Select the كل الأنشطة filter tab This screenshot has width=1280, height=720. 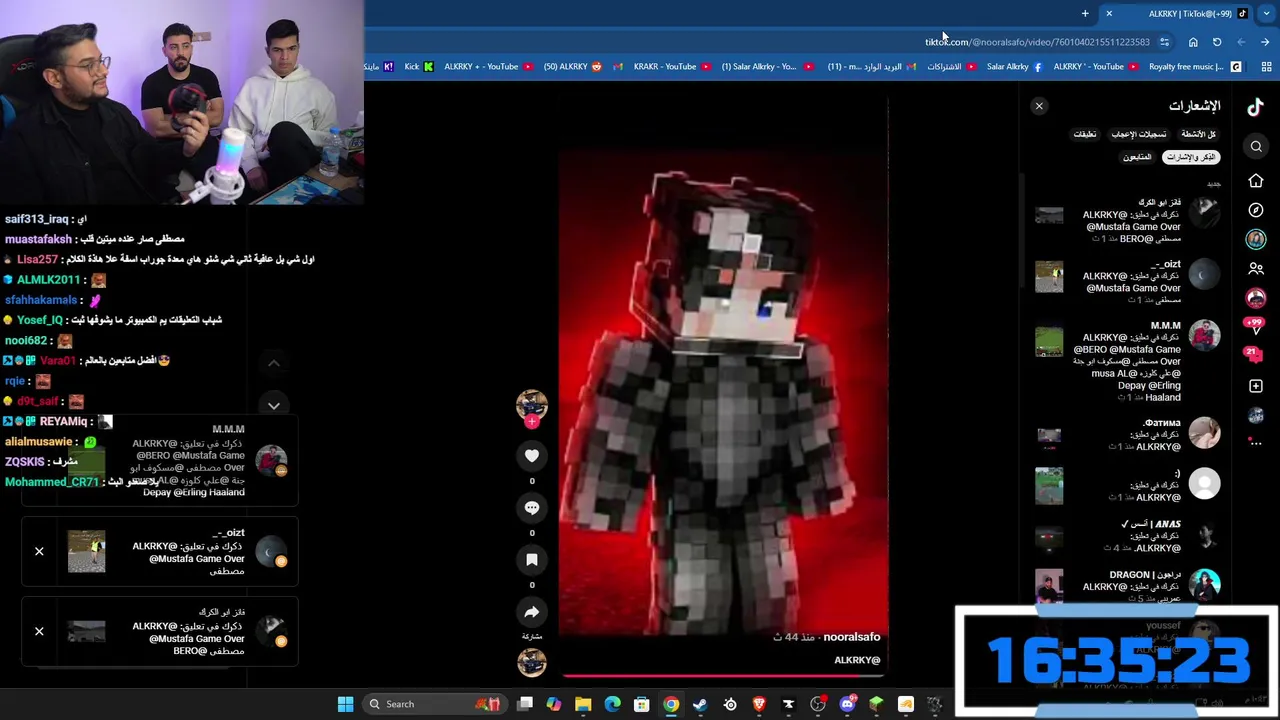coord(1197,134)
